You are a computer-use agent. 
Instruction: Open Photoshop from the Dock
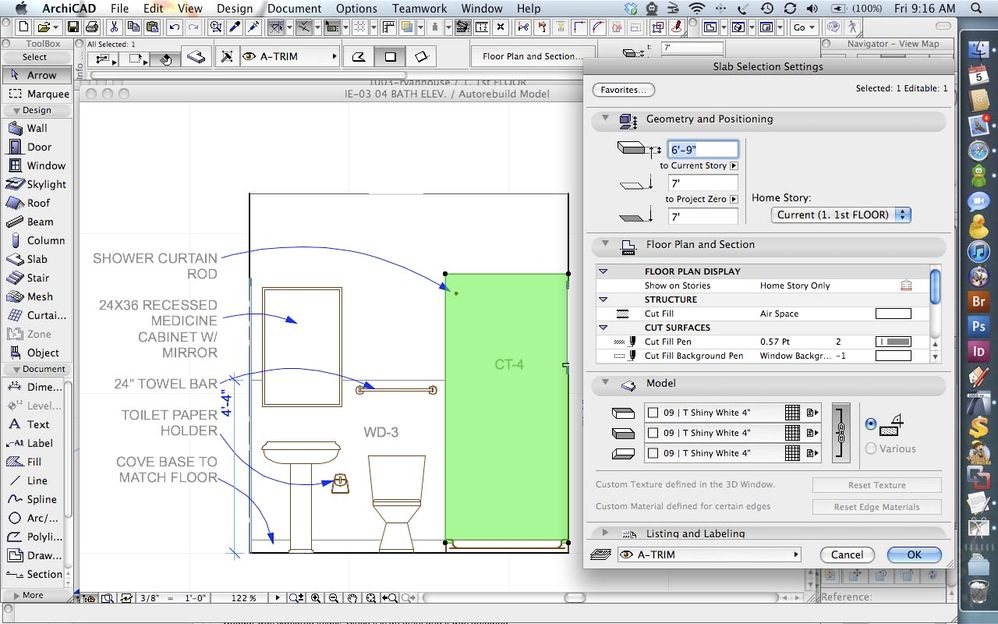[979, 326]
